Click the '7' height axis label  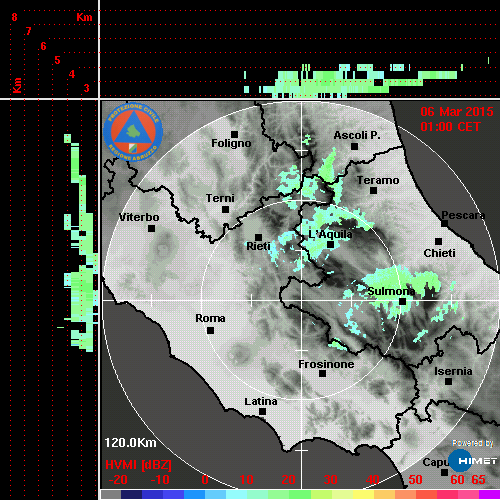29,31
